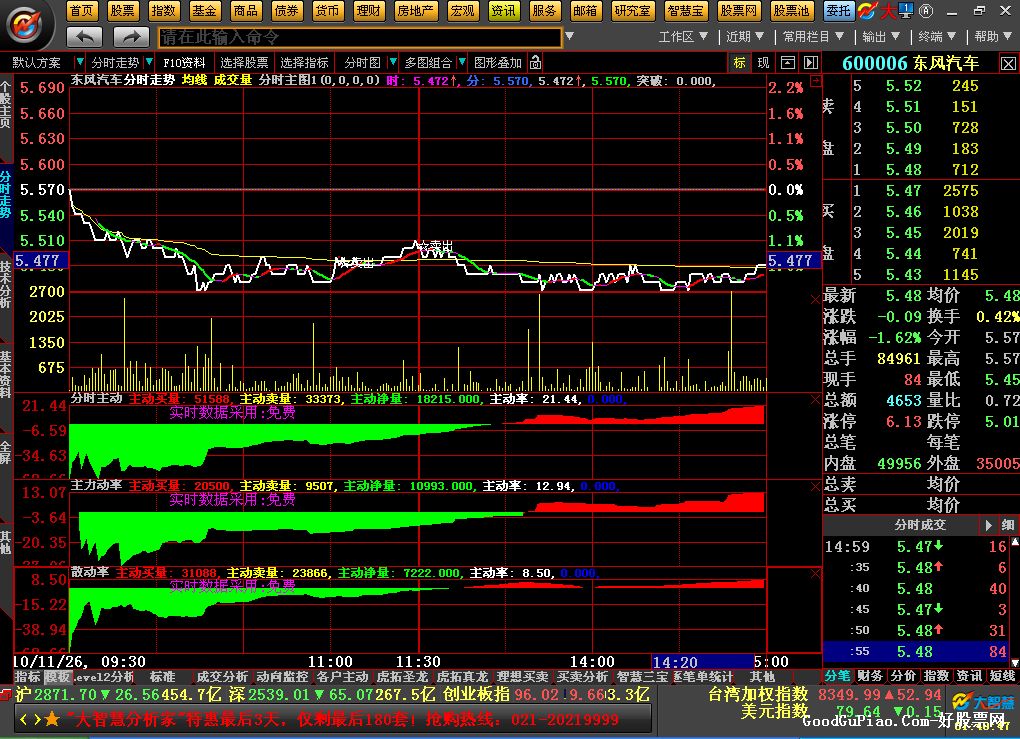Click the orange star in ticker bar
The width and height of the screenshot is (1020, 739).
pyautogui.click(x=52, y=719)
